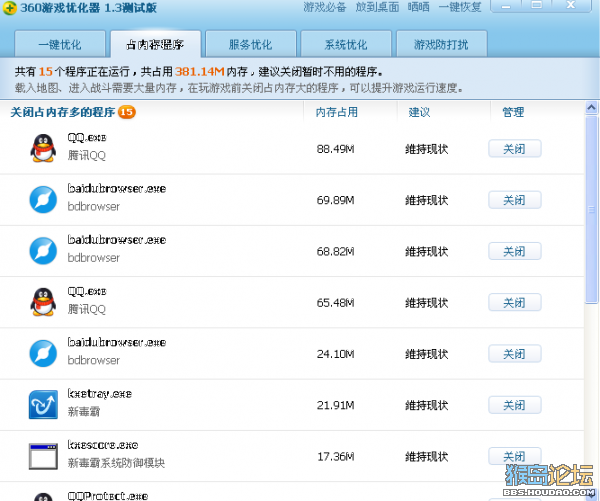Maximize the 360 optimizer window
Screen dimensions: 600x501
537,5
